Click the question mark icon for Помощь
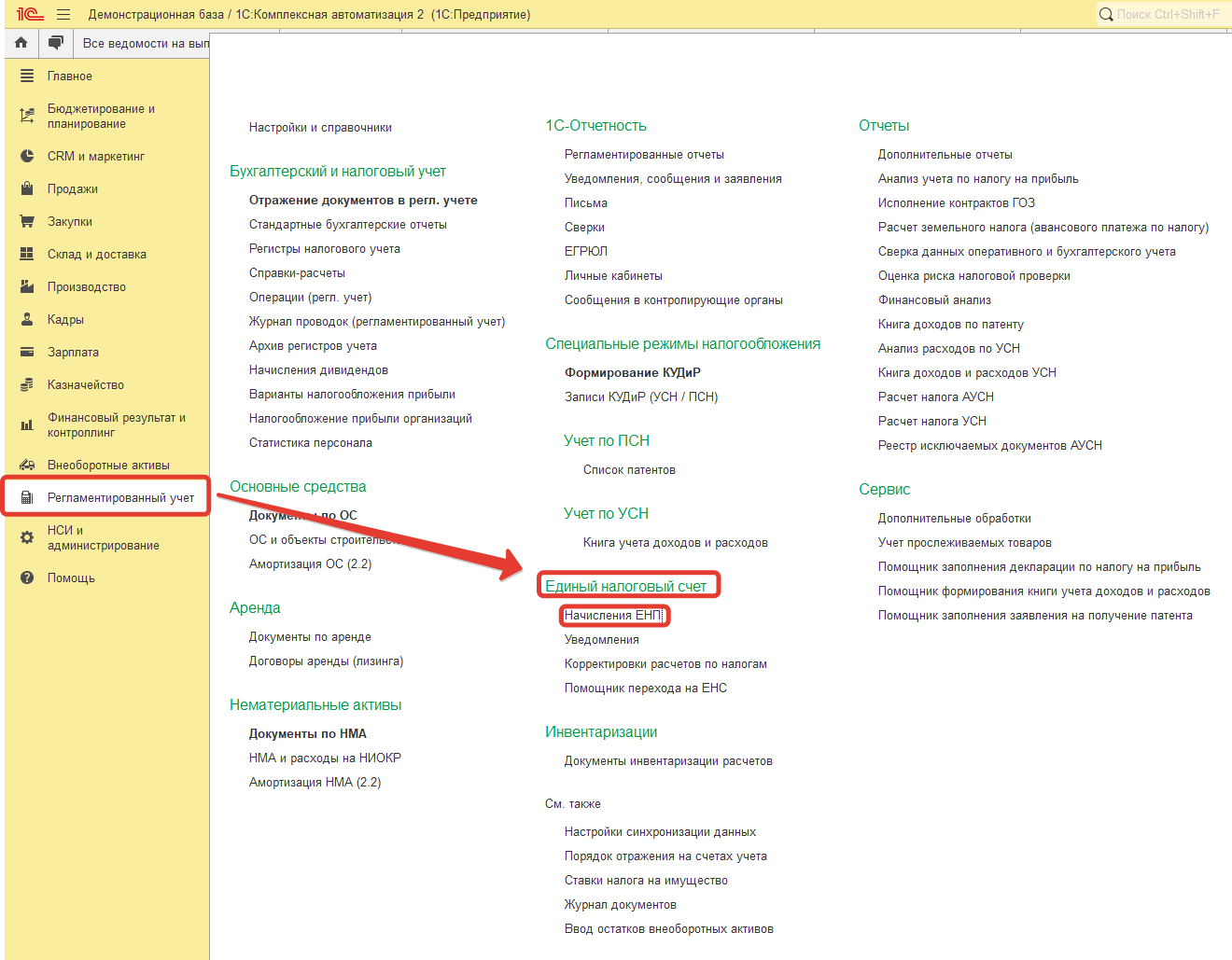This screenshot has width=1232, height=960. pos(27,578)
